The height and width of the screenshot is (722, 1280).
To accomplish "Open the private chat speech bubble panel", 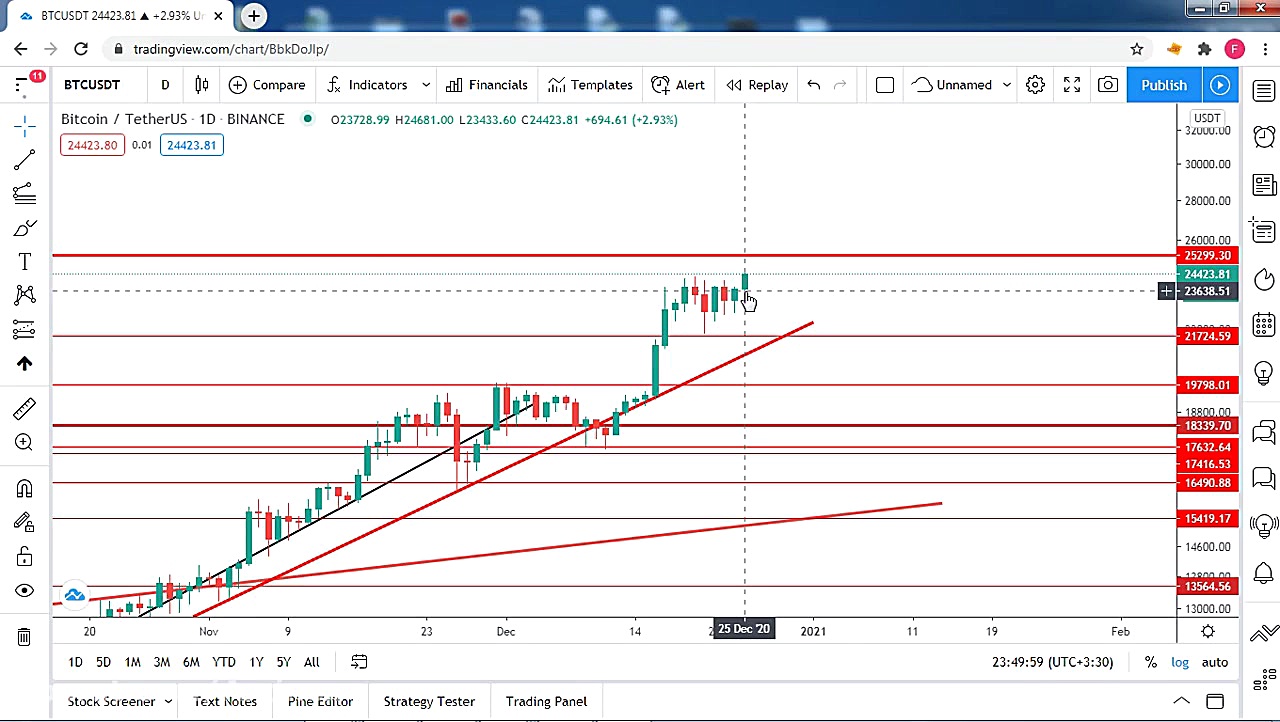I will click(1264, 479).
